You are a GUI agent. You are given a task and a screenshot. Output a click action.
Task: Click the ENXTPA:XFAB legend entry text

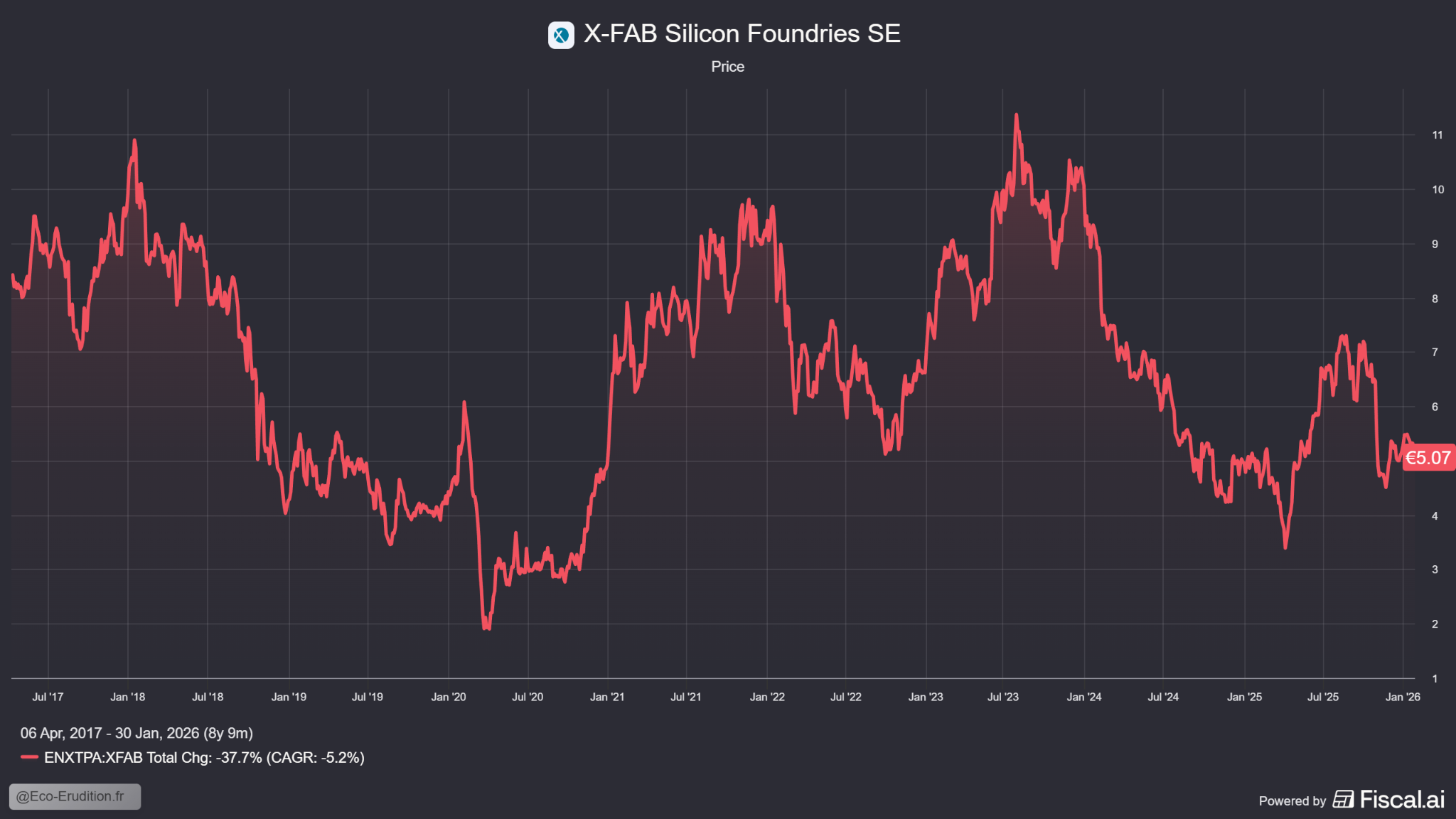point(204,757)
